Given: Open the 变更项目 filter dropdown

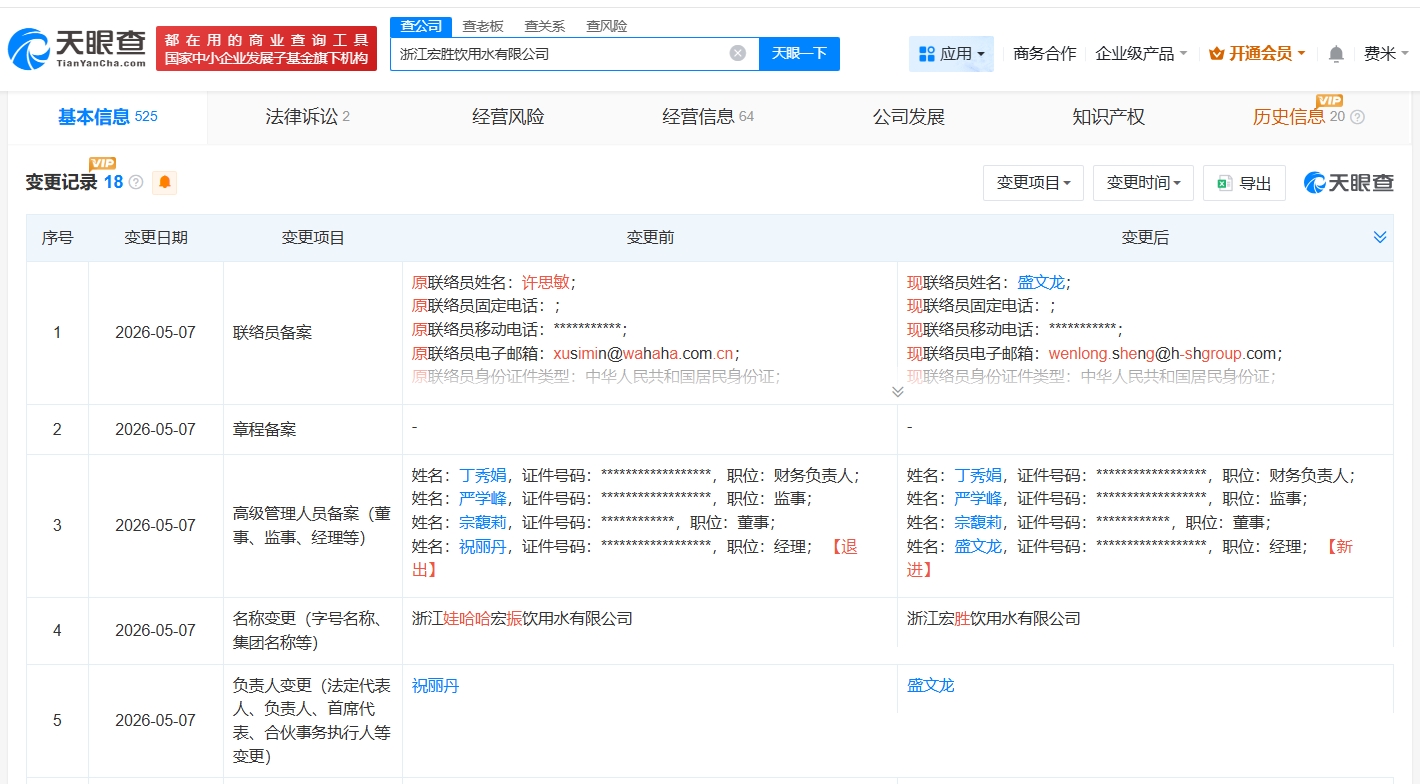Looking at the screenshot, I should pos(1033,183).
